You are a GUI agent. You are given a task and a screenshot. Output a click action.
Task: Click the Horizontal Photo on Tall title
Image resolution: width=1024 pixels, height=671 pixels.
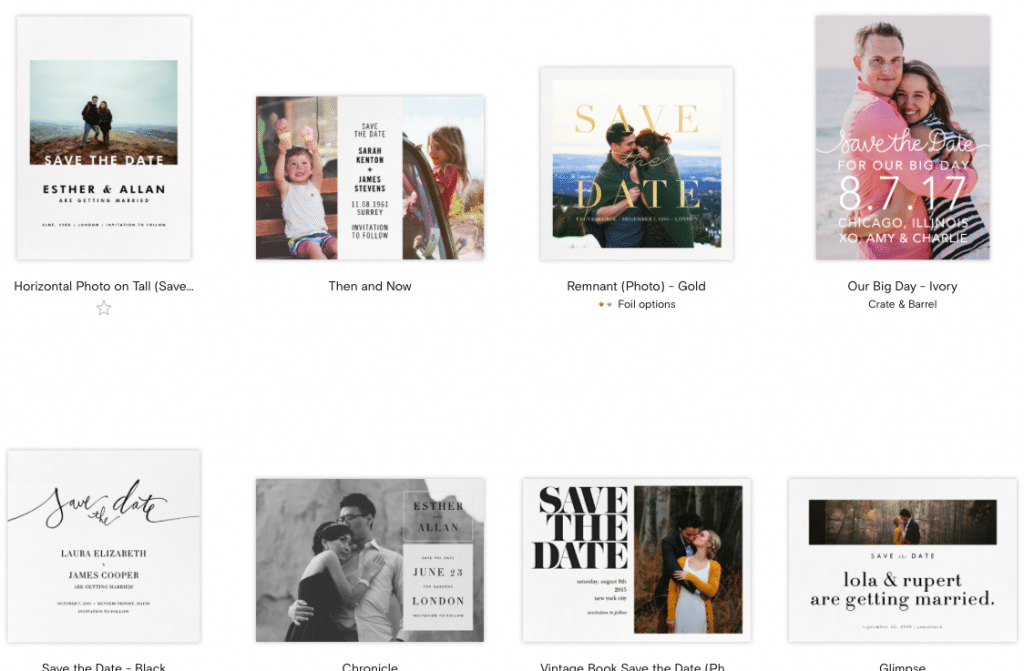[x=104, y=286]
